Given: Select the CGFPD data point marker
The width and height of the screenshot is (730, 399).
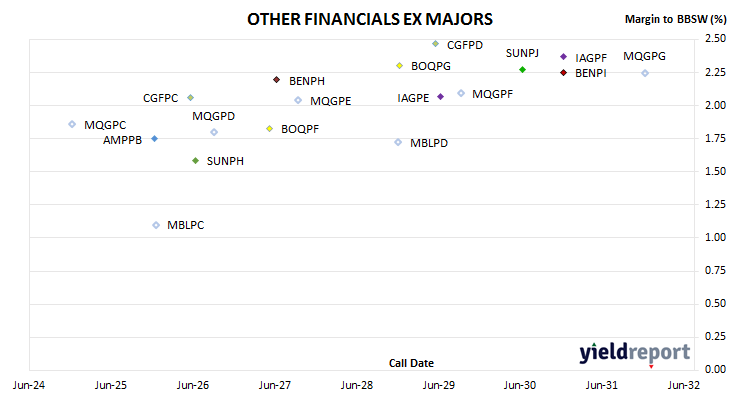Looking at the screenshot, I should pos(435,44).
